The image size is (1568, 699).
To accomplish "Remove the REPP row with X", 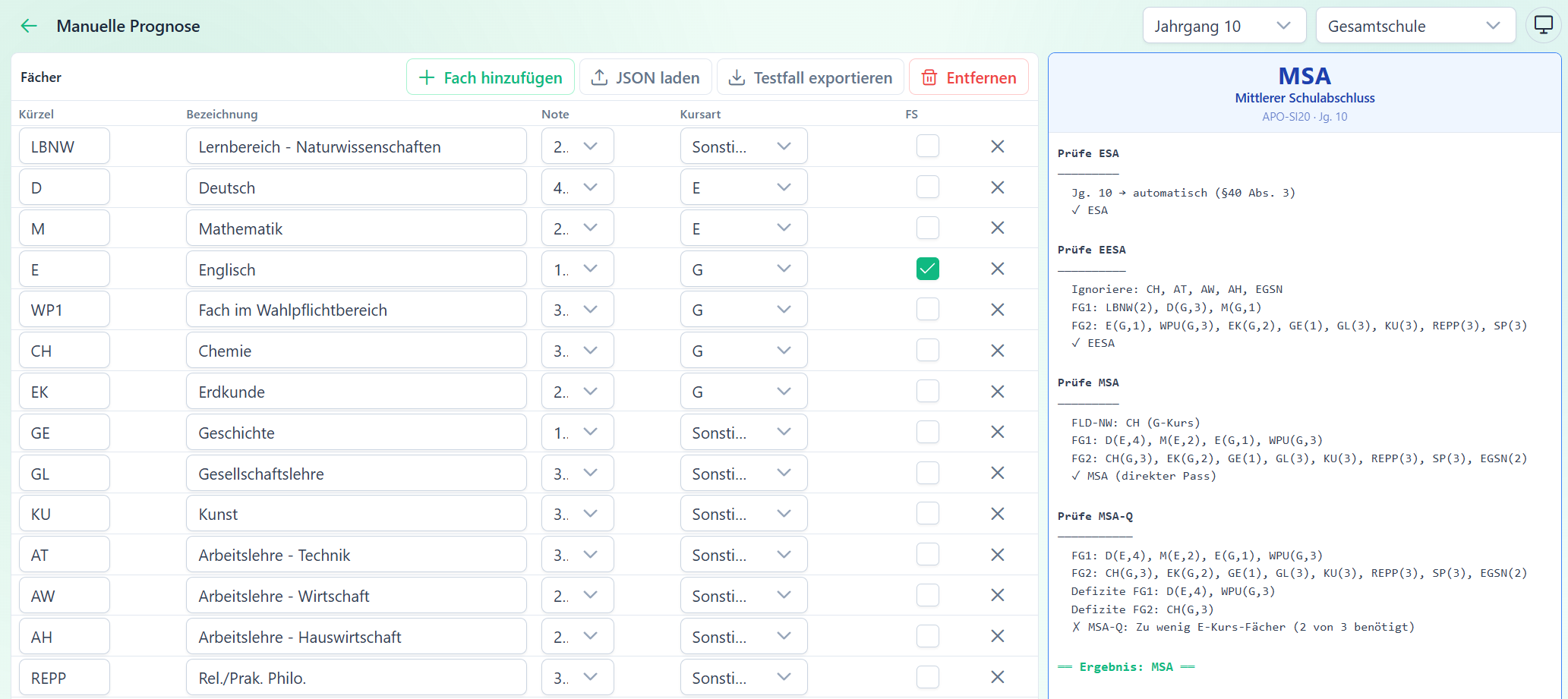I will pyautogui.click(x=998, y=677).
